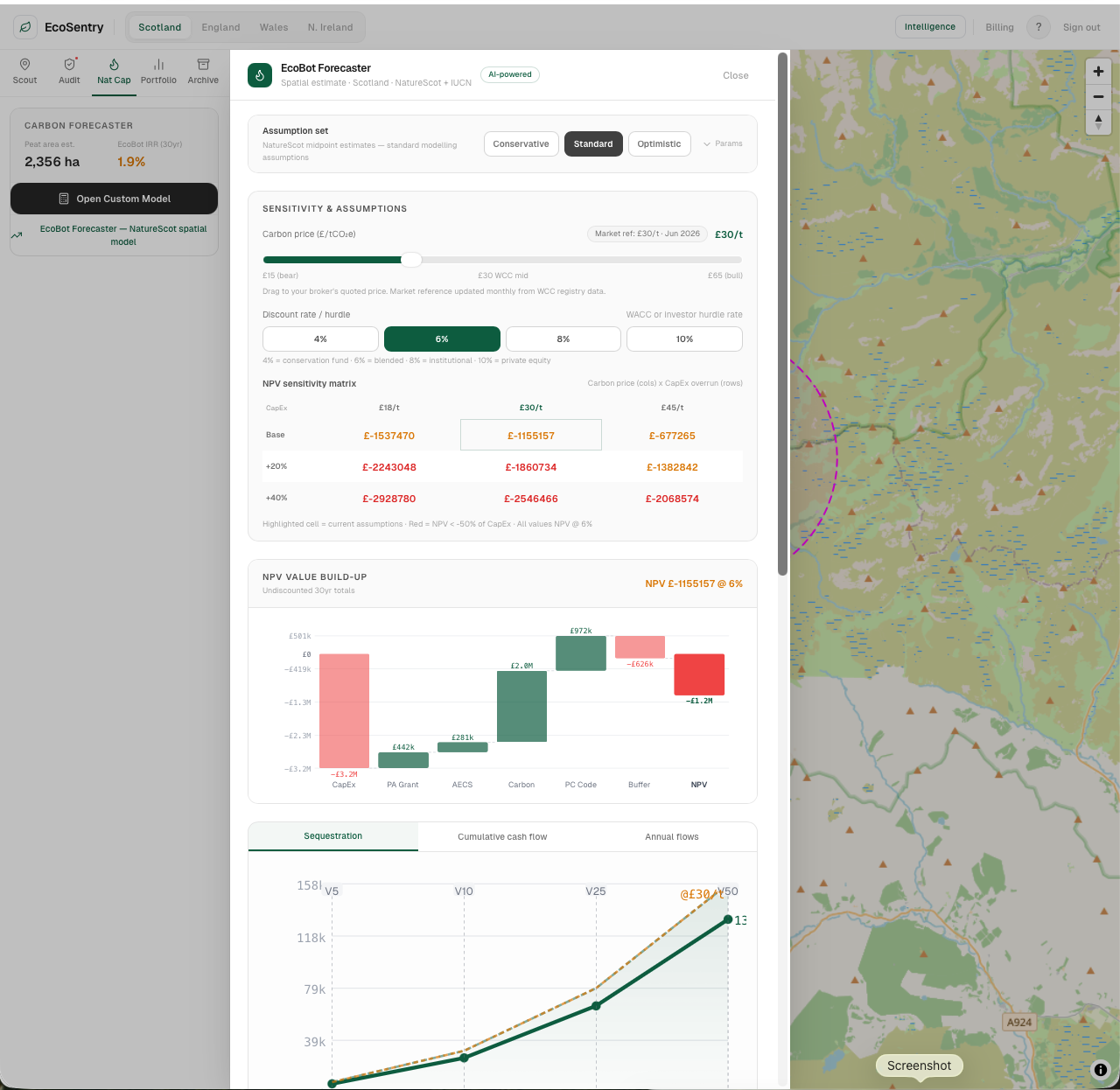
Task: Click the £-2928780 matrix cell
Action: tap(389, 499)
